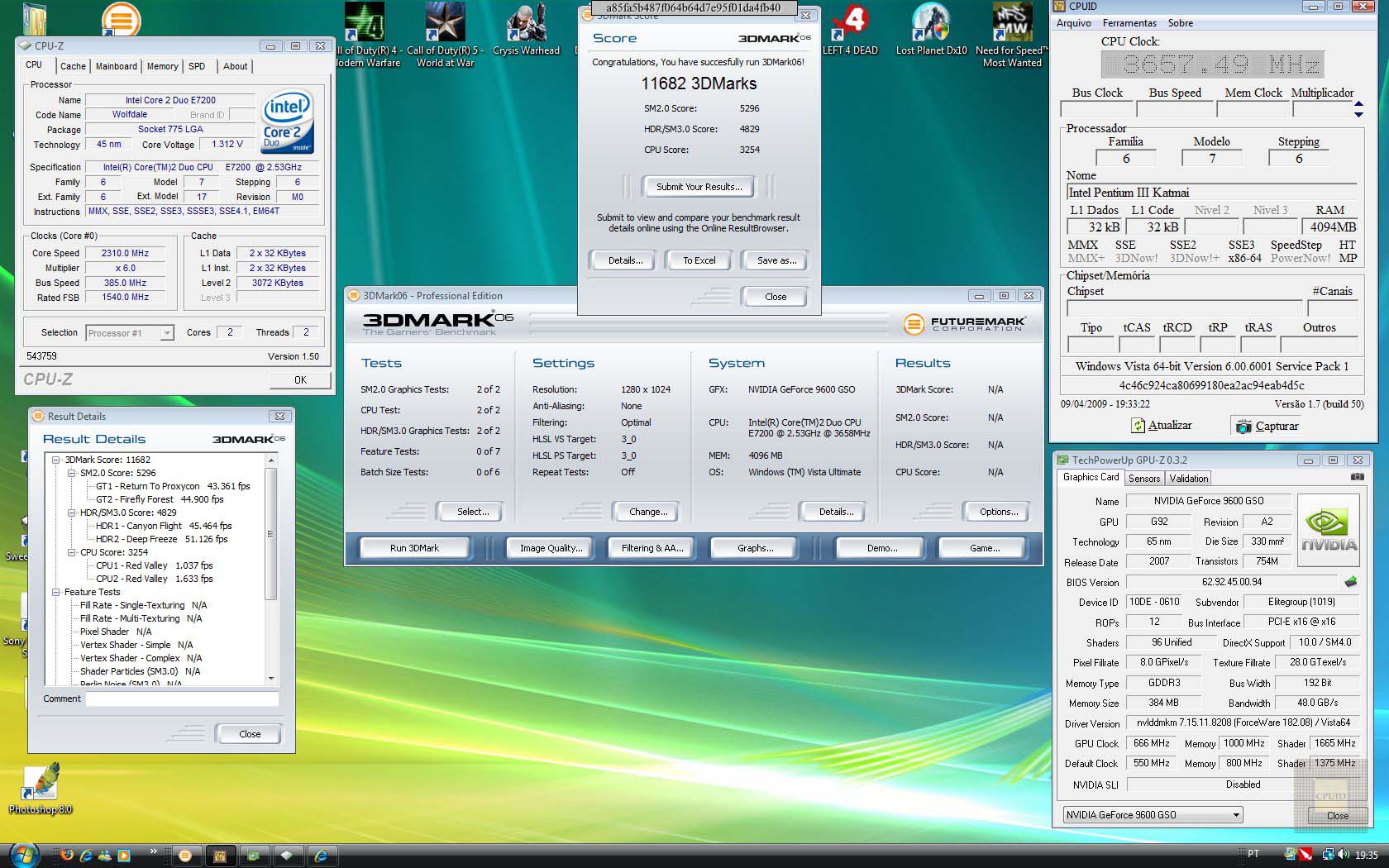1389x868 pixels.
Task: Click the Windows Start orb
Action: coord(23,854)
